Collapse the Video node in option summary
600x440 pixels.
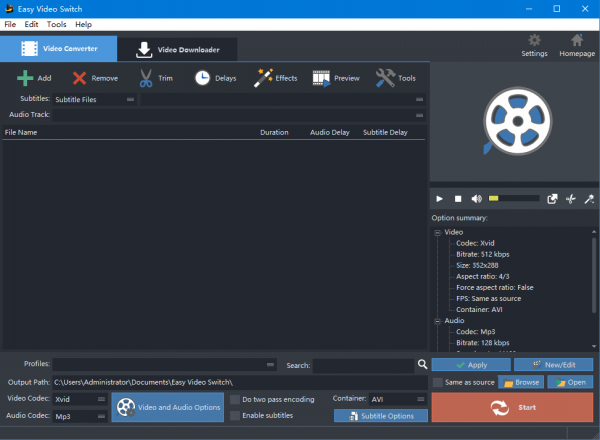click(437, 232)
